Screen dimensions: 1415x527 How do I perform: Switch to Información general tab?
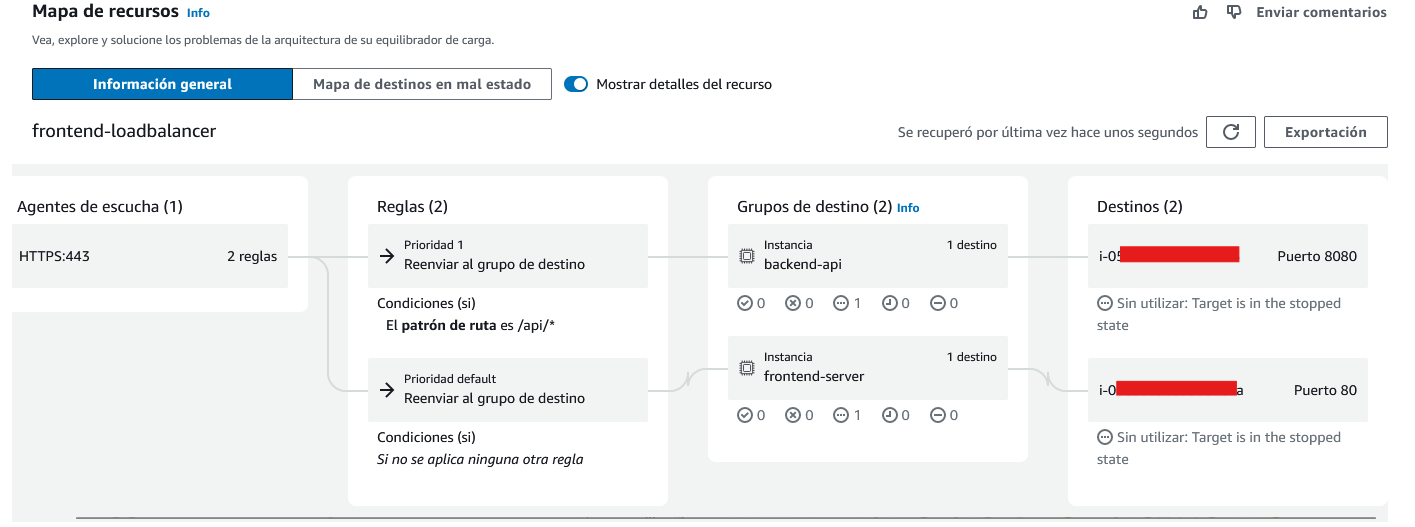coord(162,84)
